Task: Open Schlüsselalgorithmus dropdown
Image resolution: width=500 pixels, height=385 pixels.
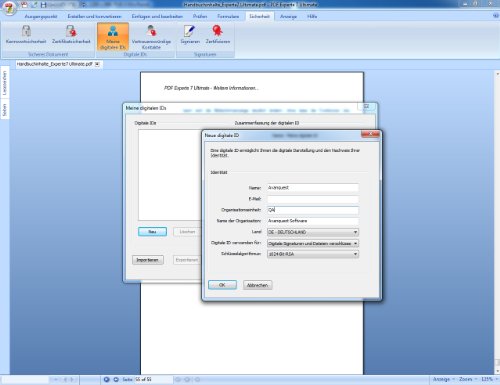Action: click(x=313, y=254)
